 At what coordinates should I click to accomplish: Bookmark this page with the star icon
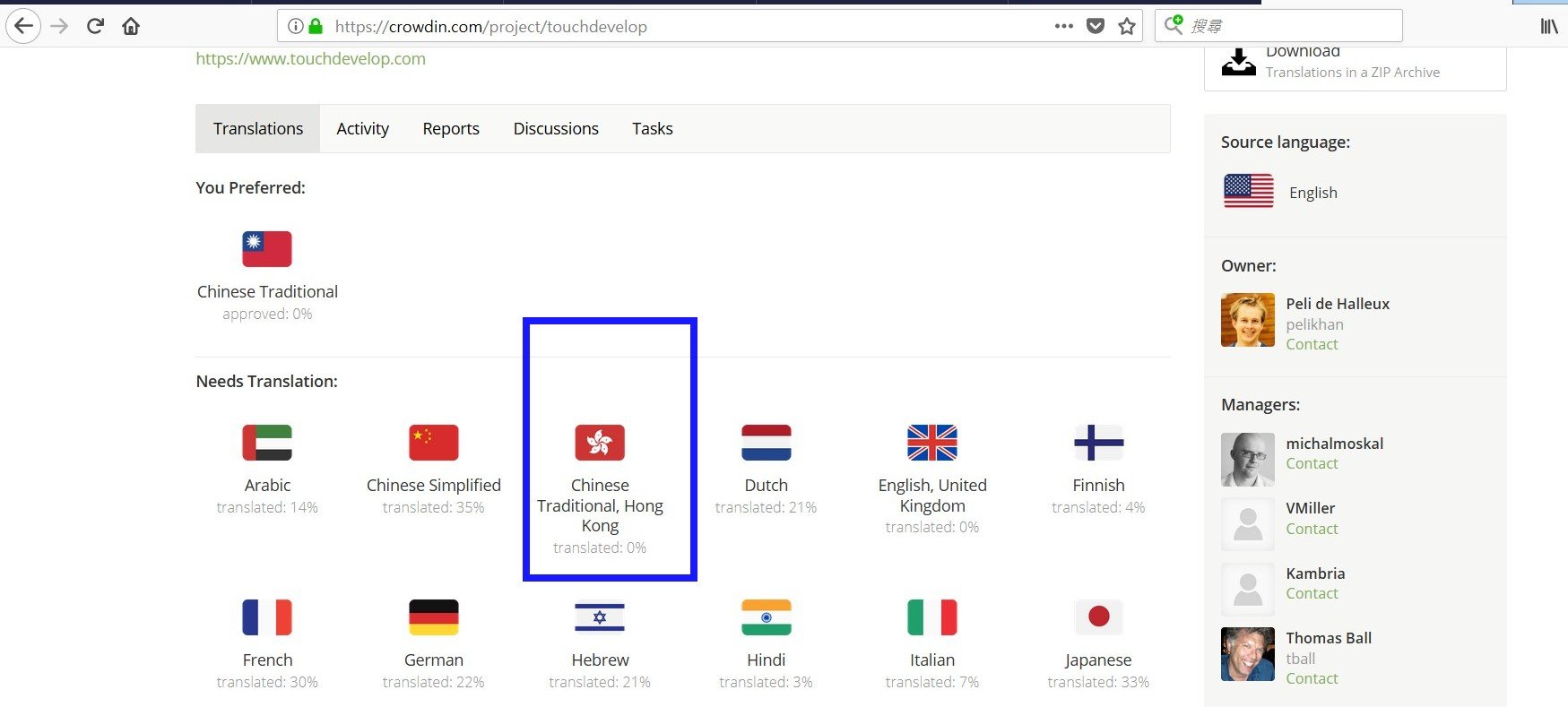coord(1127,26)
